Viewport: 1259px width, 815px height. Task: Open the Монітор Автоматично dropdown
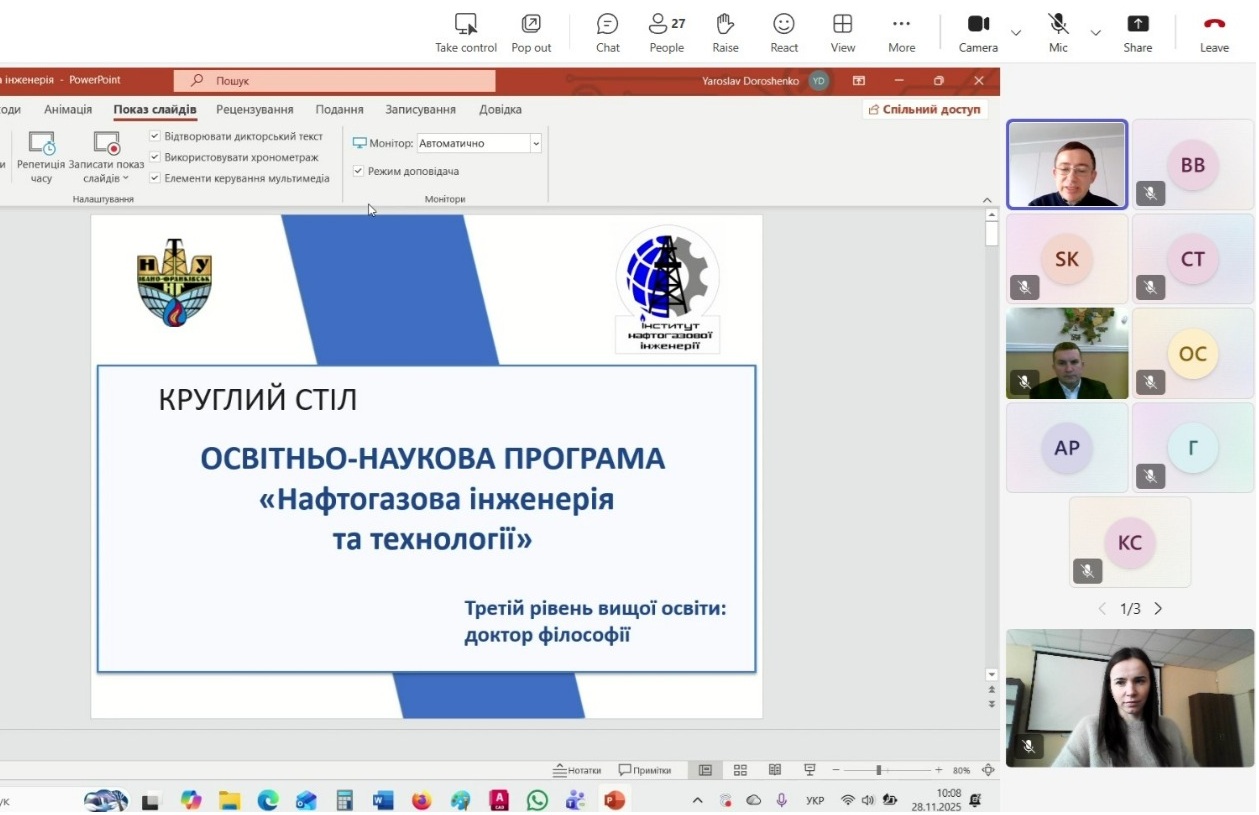click(534, 143)
